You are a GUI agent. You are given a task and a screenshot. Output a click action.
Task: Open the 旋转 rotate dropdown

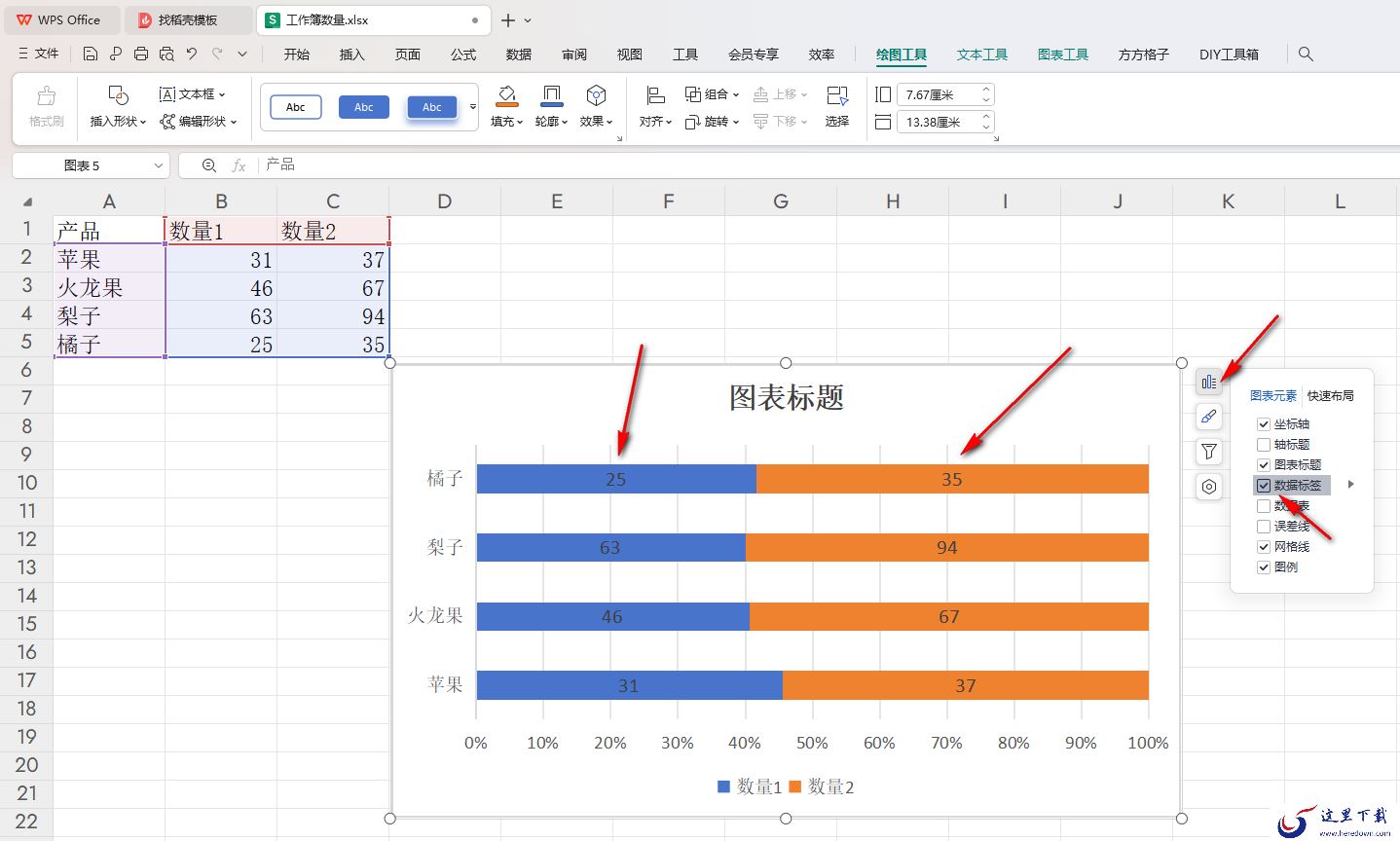point(712,122)
